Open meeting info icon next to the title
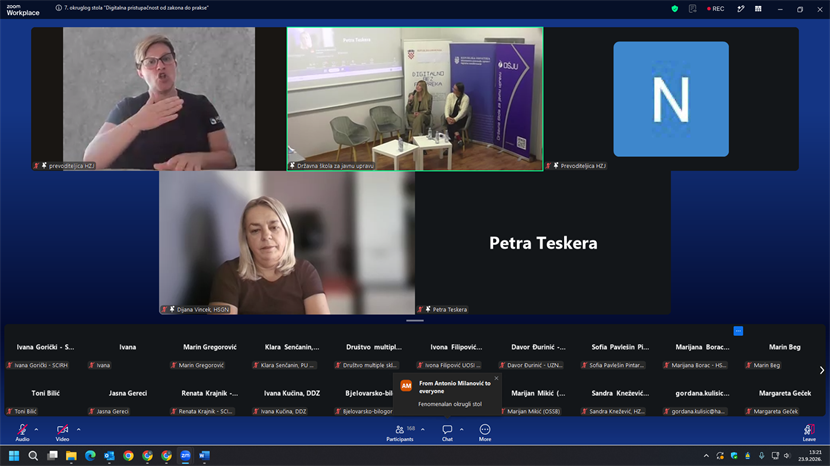 (x=59, y=8)
